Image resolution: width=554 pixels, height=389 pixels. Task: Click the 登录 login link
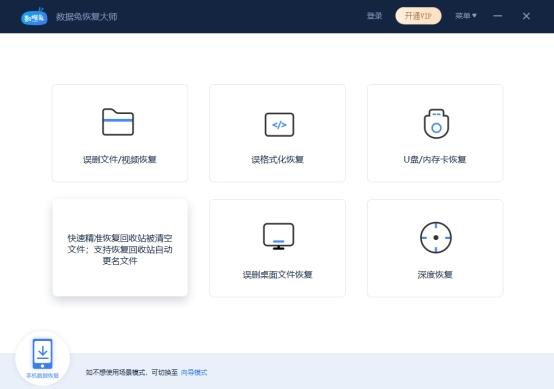click(375, 16)
